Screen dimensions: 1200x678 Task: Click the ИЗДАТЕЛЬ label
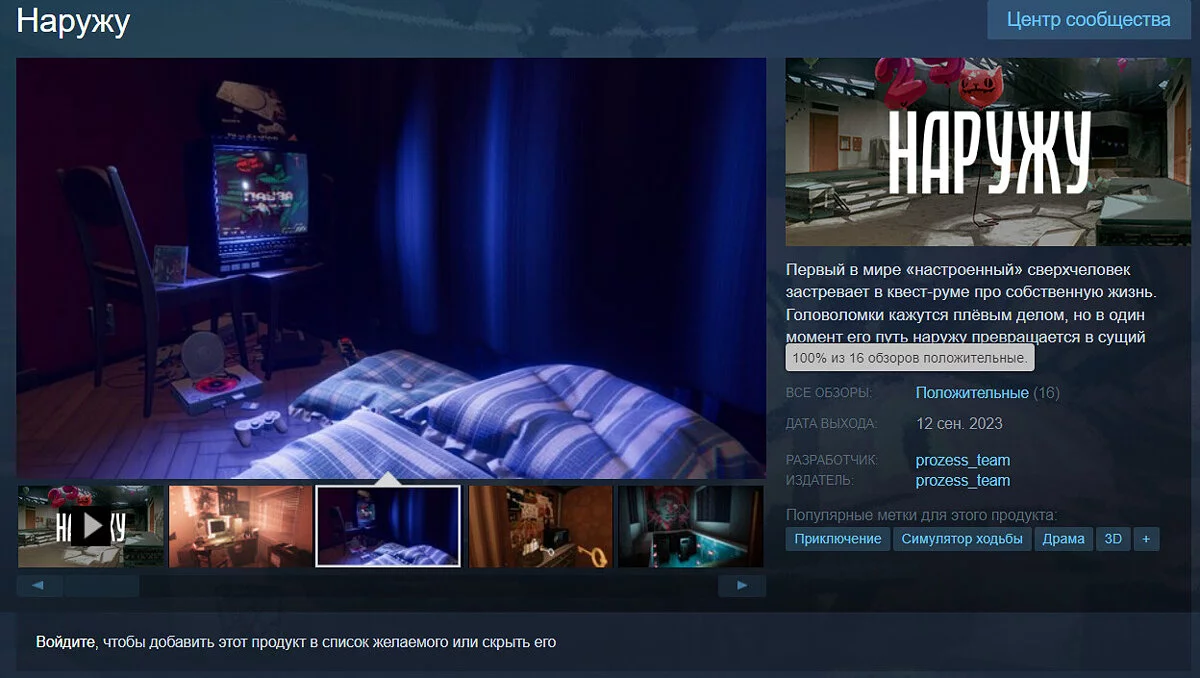click(820, 480)
